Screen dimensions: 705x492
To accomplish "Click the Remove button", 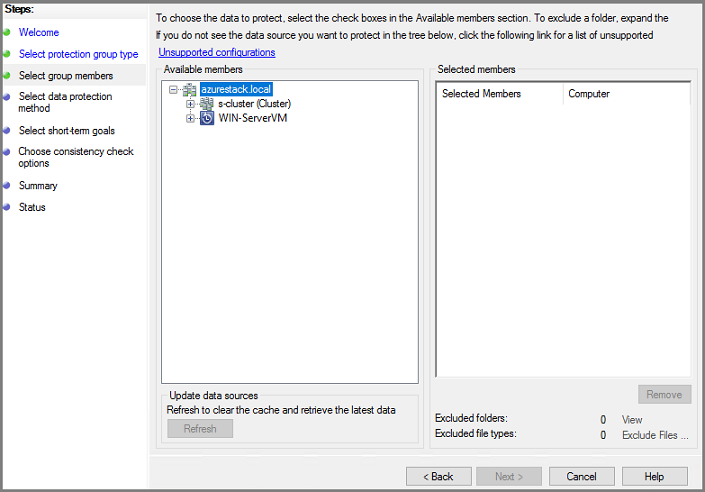I will pyautogui.click(x=665, y=394).
